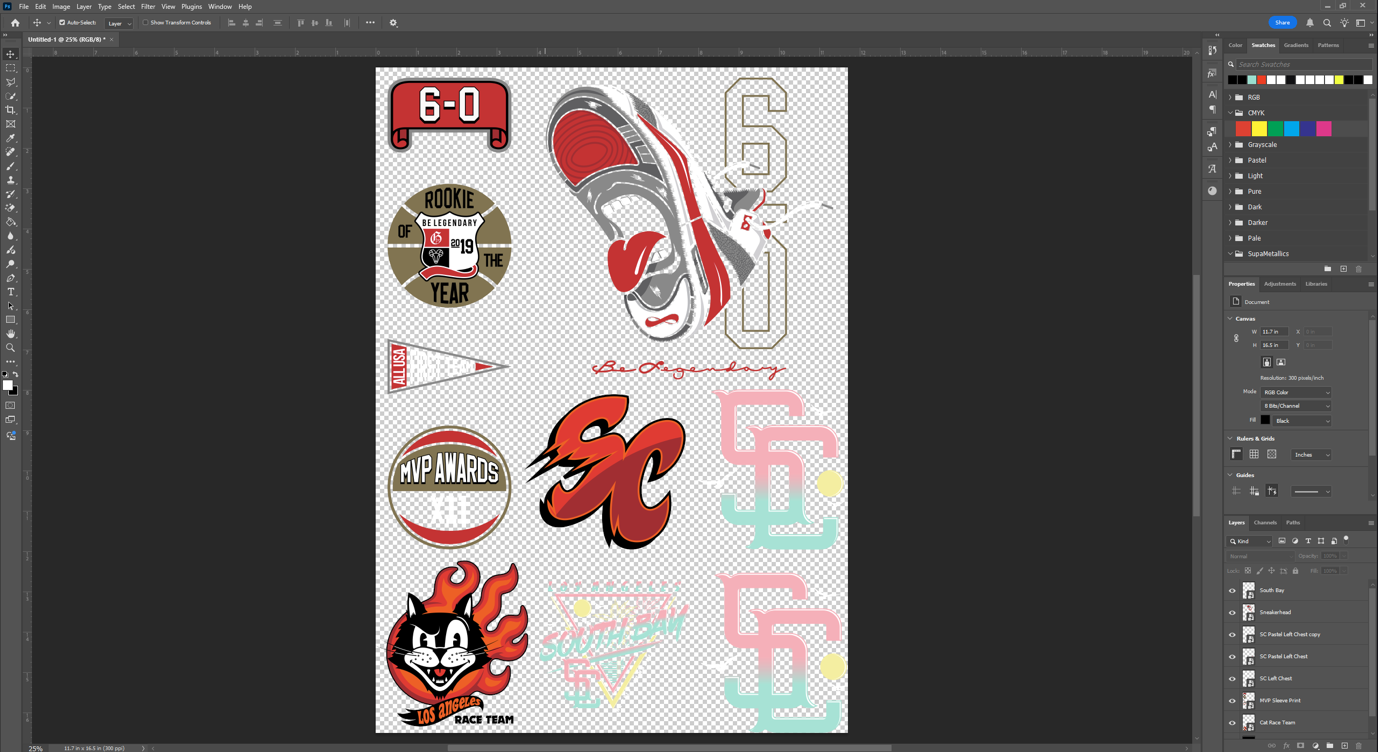Image resolution: width=1378 pixels, height=752 pixels.
Task: Click the canvas Width input field
Action: click(x=1274, y=331)
